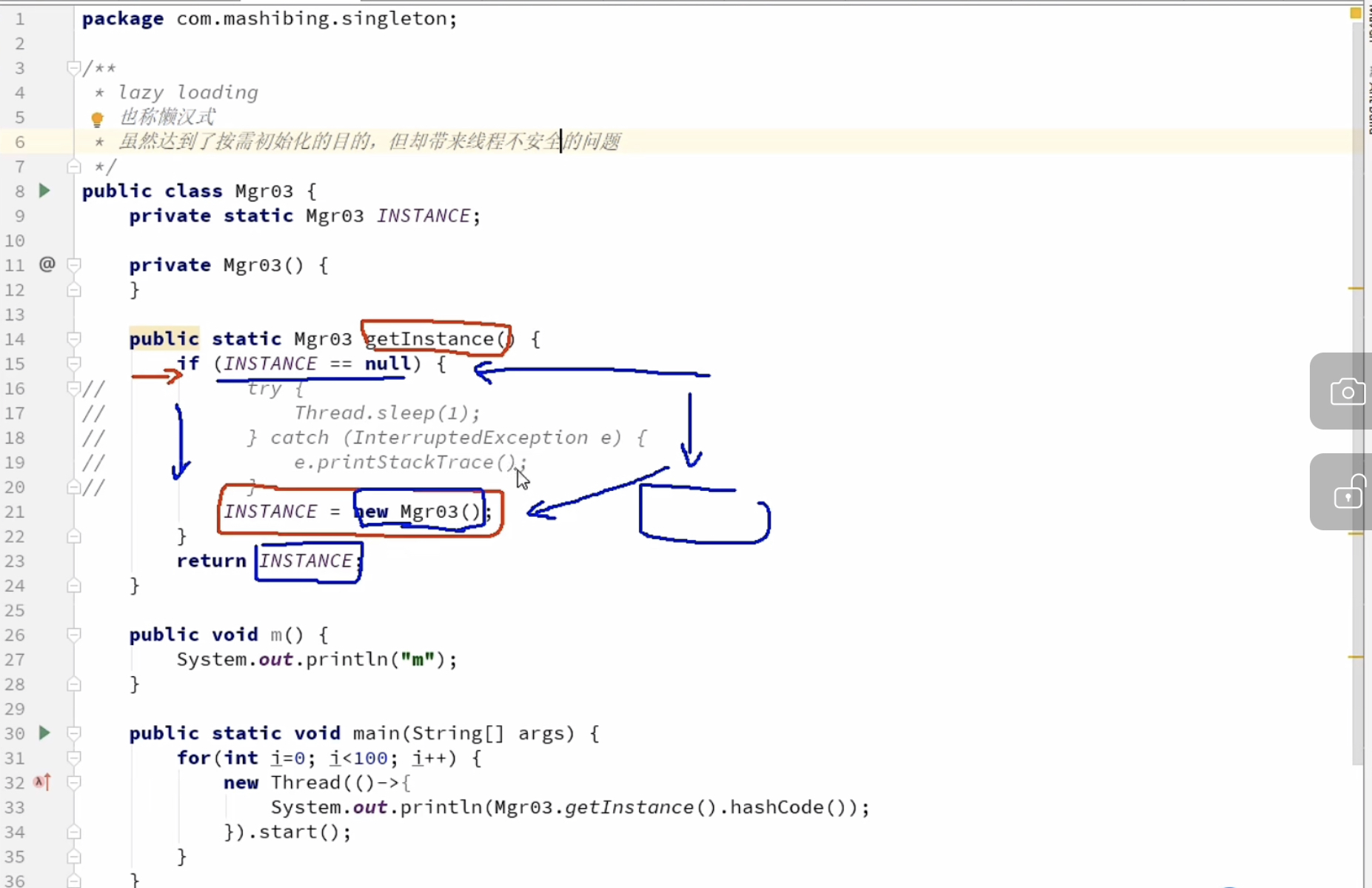
Task: Open the yellow lightbulb quick-fix on line 5
Action: pyautogui.click(x=97, y=118)
